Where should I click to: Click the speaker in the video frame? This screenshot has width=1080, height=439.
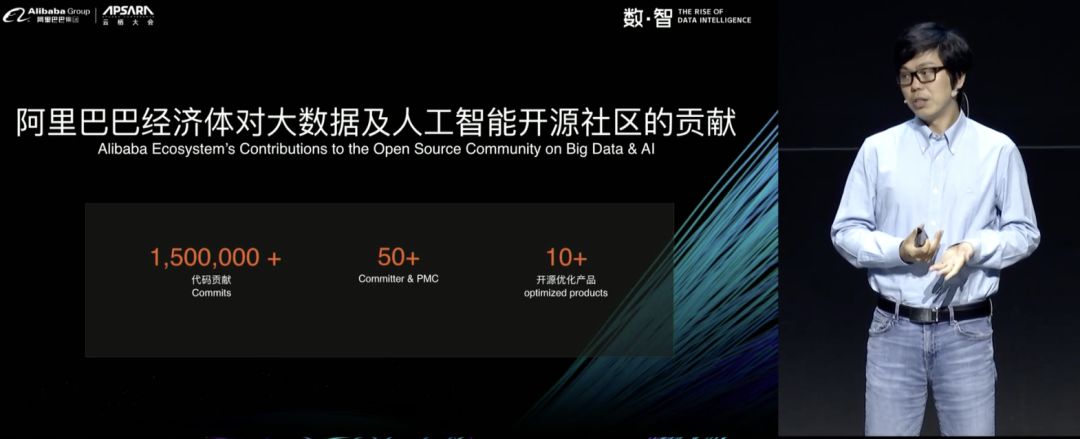[935, 227]
